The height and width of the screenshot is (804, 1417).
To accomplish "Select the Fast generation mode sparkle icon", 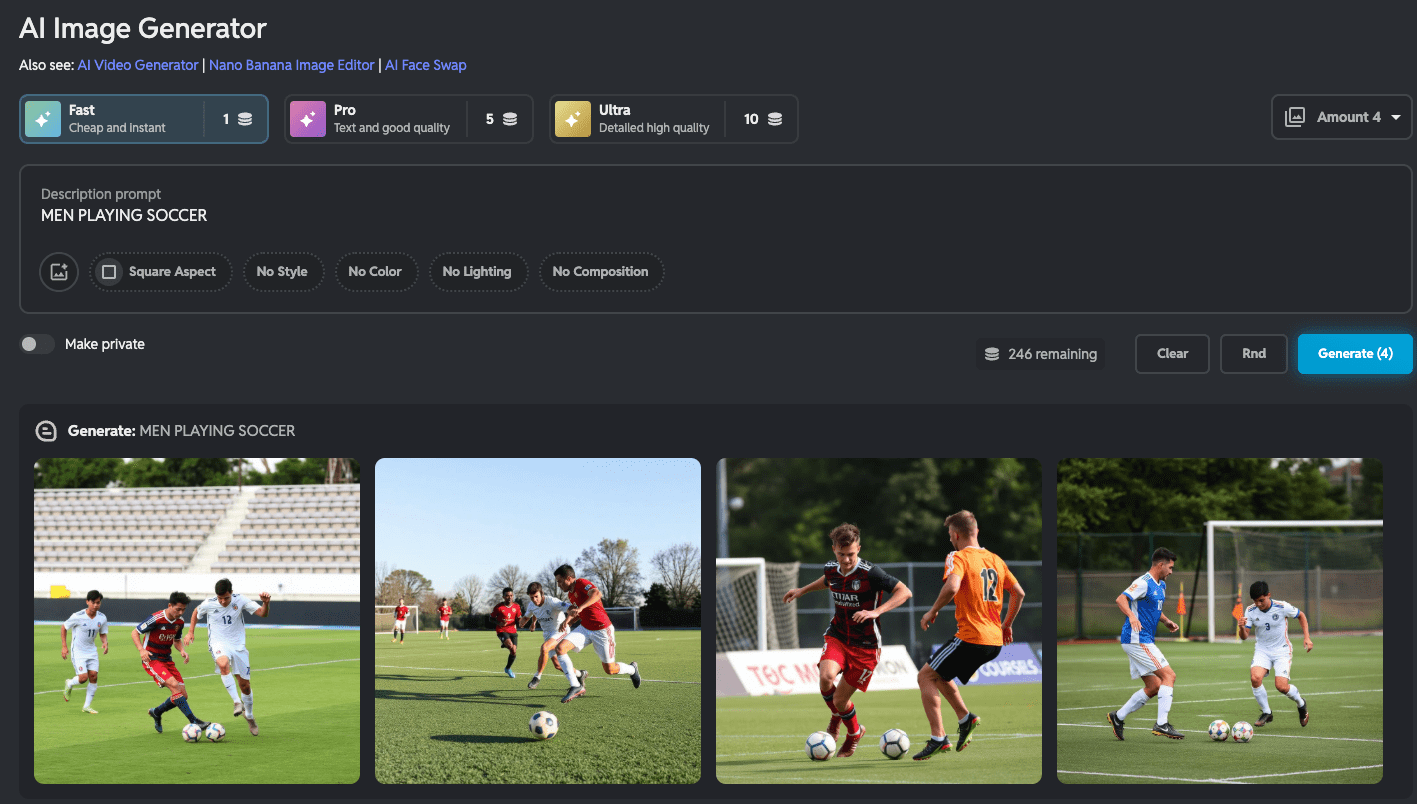I will tap(42, 118).
